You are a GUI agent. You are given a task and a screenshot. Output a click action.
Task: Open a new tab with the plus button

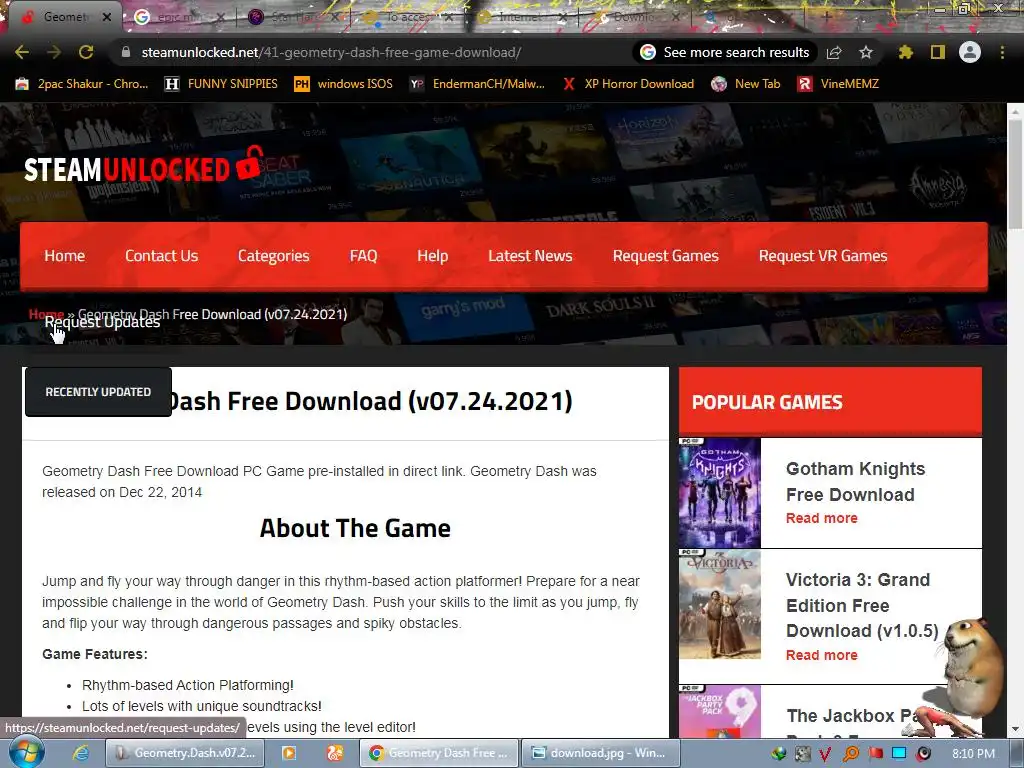click(x=827, y=17)
